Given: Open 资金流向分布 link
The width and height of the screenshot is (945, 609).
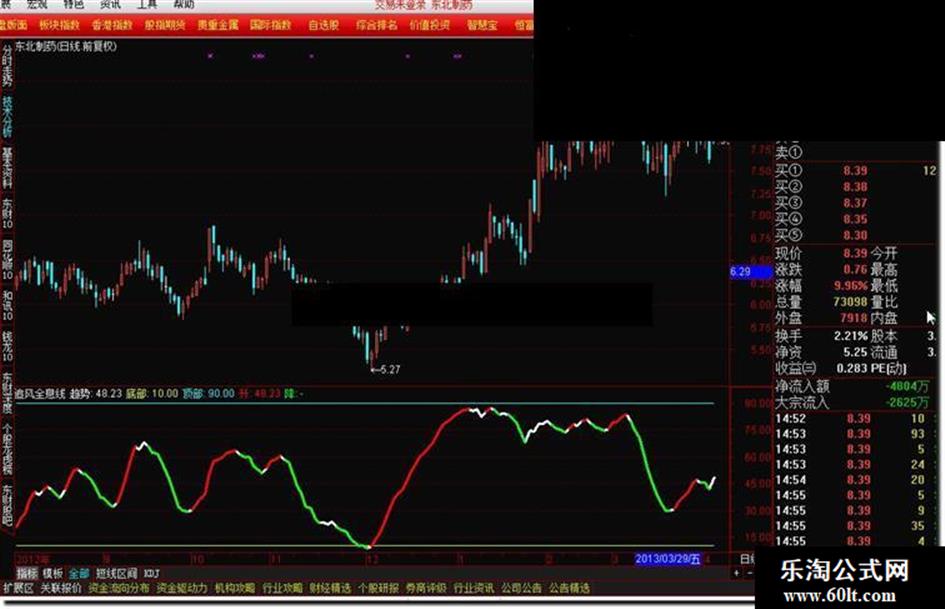Looking at the screenshot, I should 119,588.
